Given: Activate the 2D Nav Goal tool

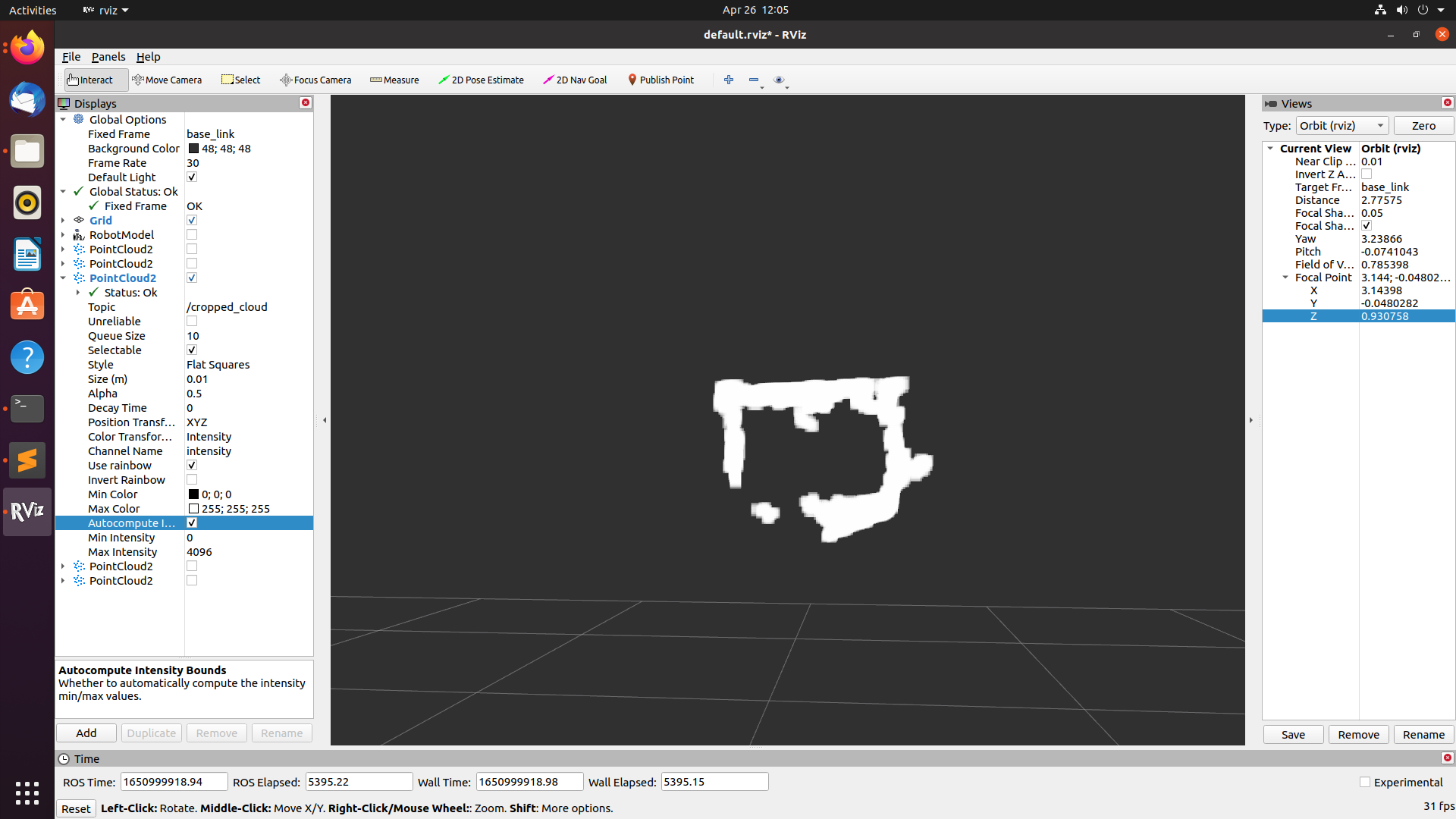Looking at the screenshot, I should pos(575,80).
